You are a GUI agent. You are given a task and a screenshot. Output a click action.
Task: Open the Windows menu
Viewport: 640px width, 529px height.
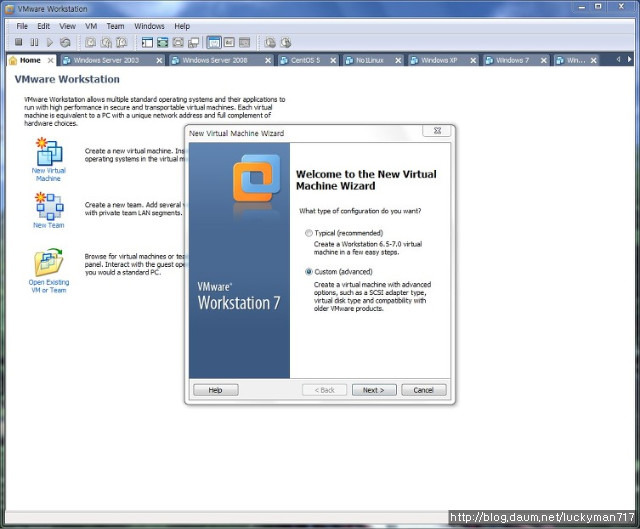click(x=149, y=26)
